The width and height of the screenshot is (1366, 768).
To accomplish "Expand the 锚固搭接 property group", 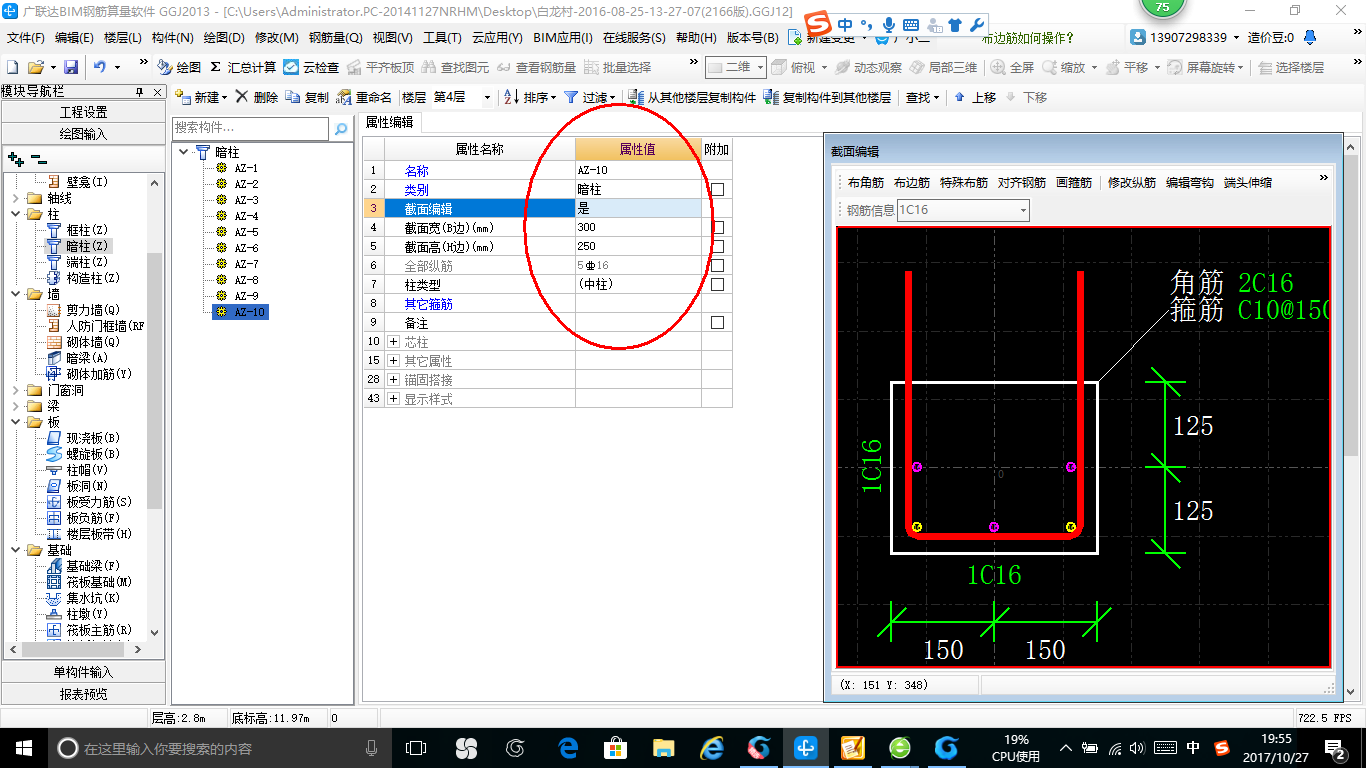I will click(x=394, y=380).
